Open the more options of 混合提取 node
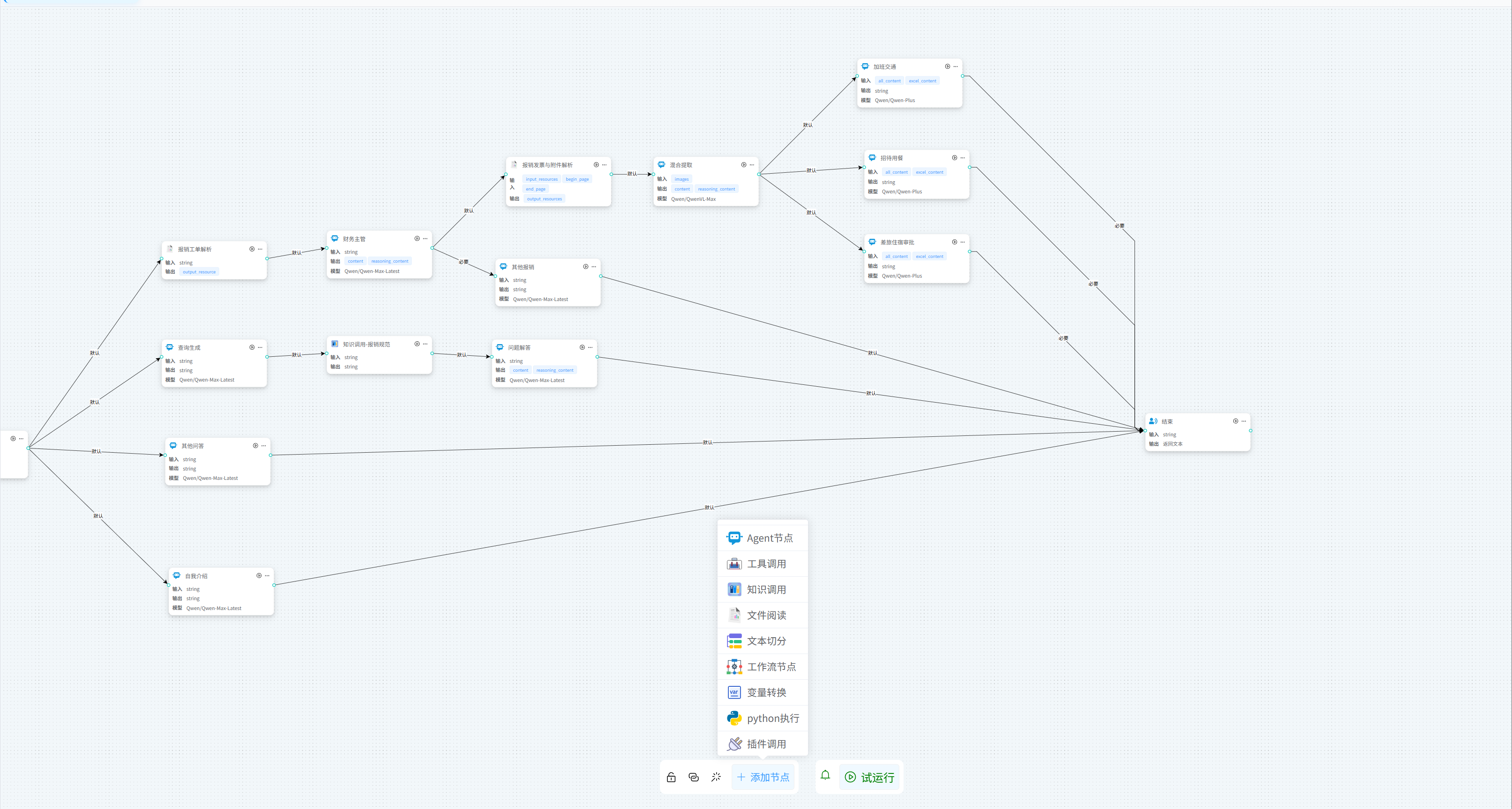Viewport: 1512px width, 809px height. [x=752, y=165]
